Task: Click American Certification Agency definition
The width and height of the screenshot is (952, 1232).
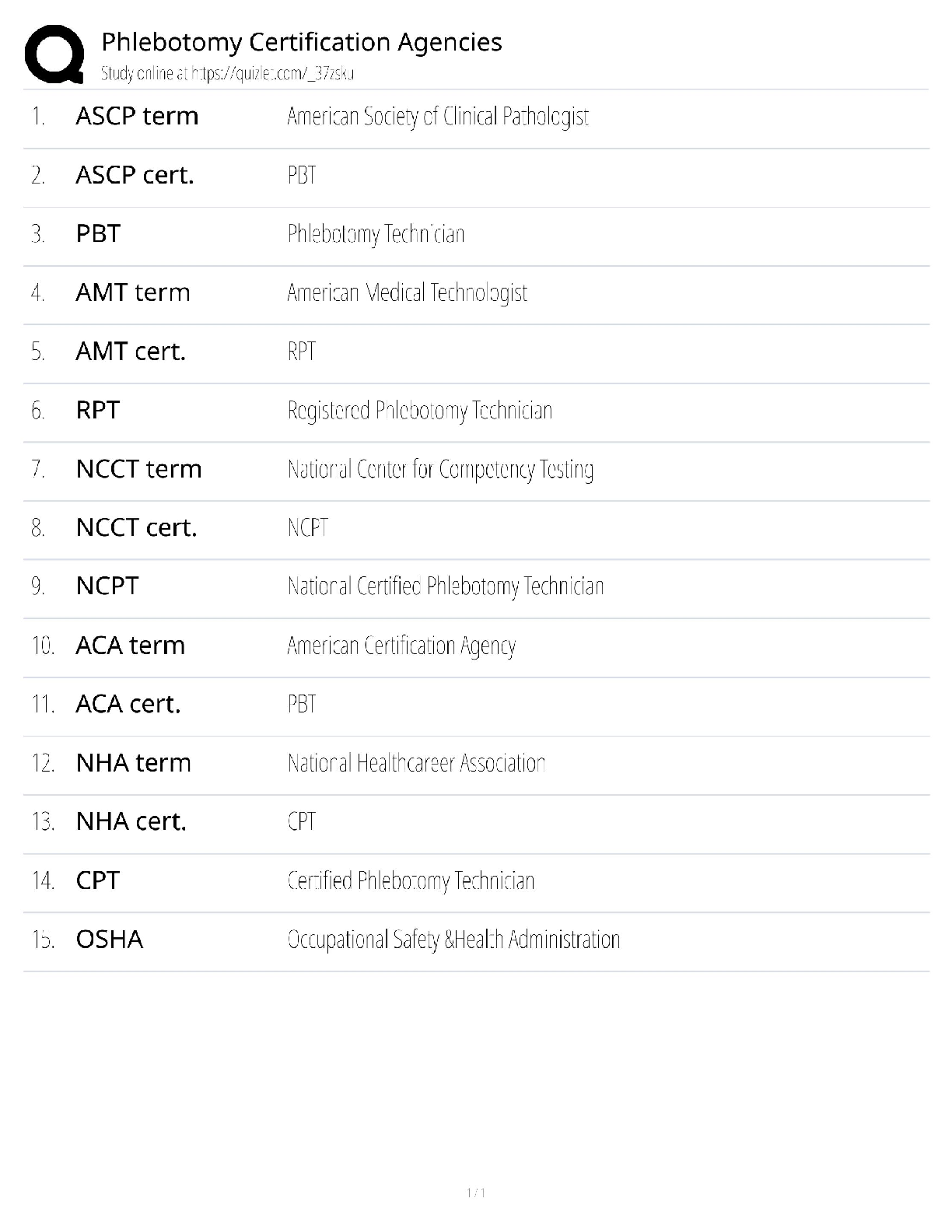Action: (401, 646)
